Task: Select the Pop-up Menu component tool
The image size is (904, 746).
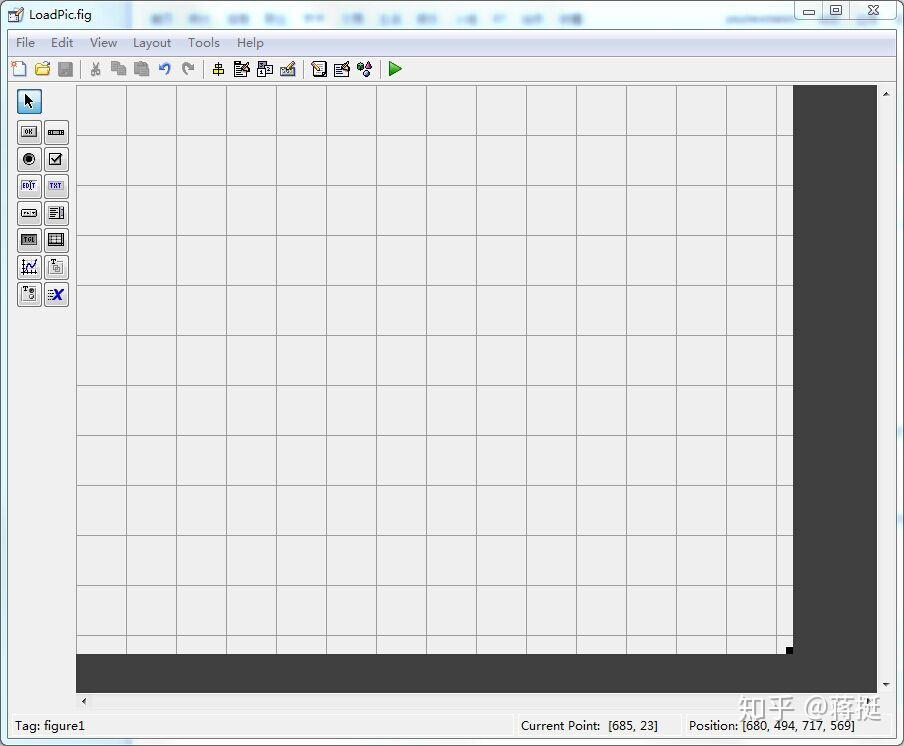Action: click(28, 213)
